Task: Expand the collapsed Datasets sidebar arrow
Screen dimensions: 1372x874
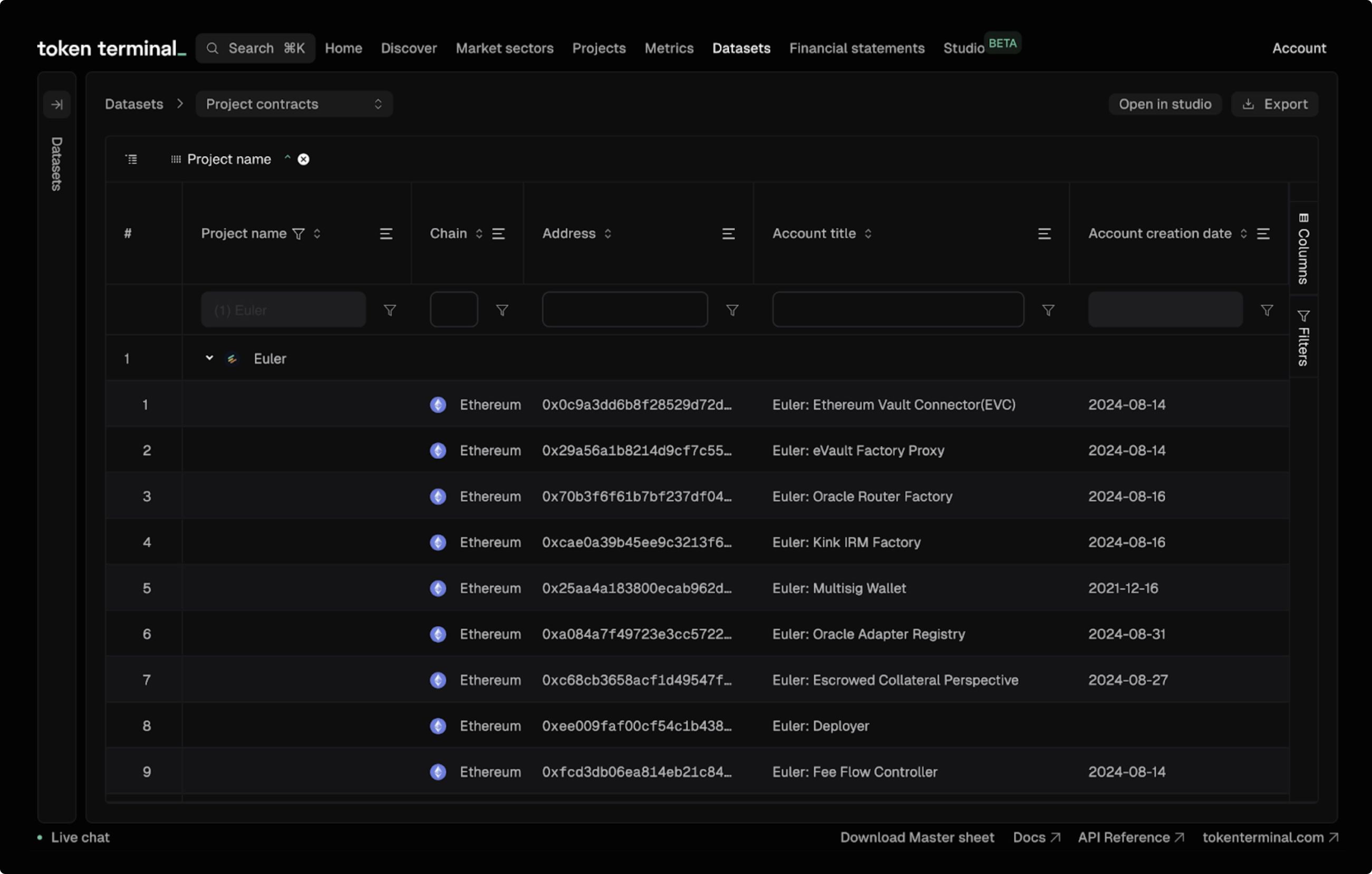Action: 56,104
